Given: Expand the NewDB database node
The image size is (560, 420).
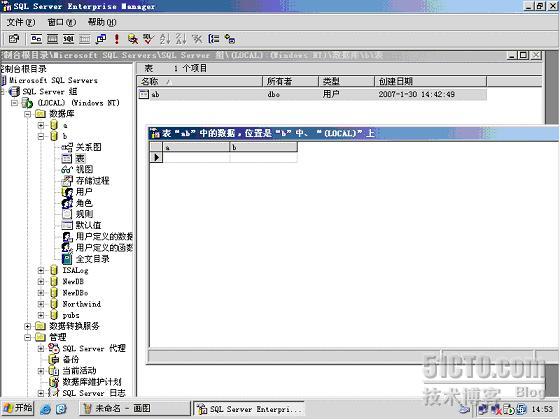Looking at the screenshot, I should pyautogui.click(x=41, y=281).
